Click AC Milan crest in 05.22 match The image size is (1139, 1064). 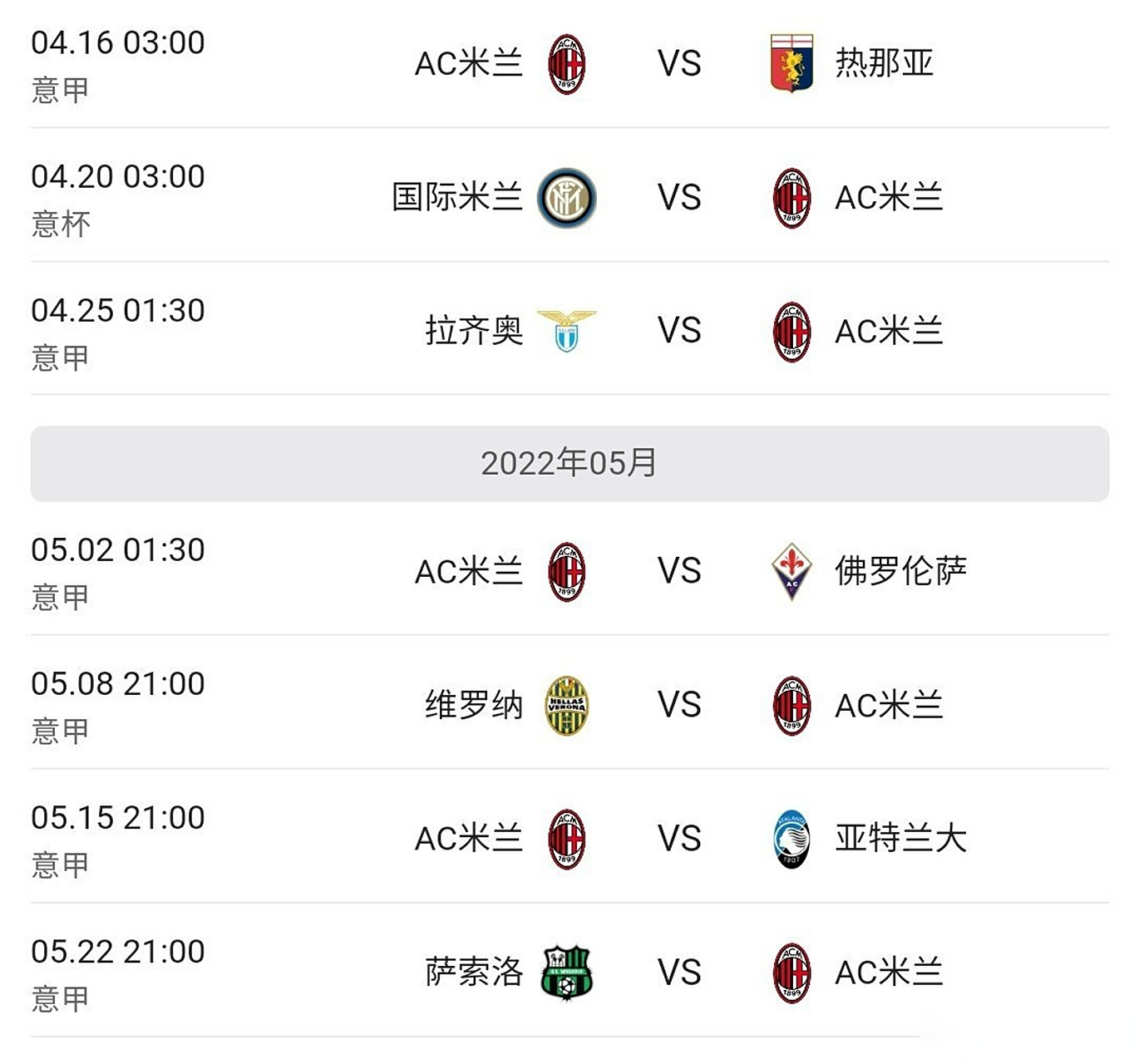(791, 973)
